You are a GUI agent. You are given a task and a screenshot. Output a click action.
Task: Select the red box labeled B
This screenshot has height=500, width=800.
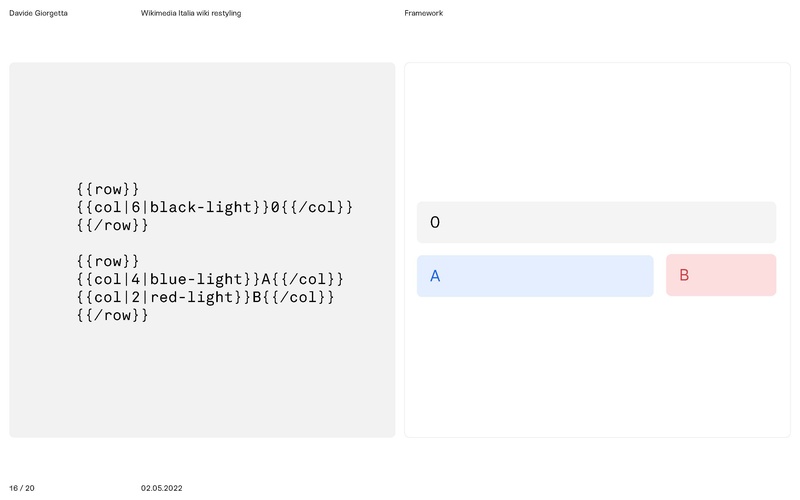(720, 276)
